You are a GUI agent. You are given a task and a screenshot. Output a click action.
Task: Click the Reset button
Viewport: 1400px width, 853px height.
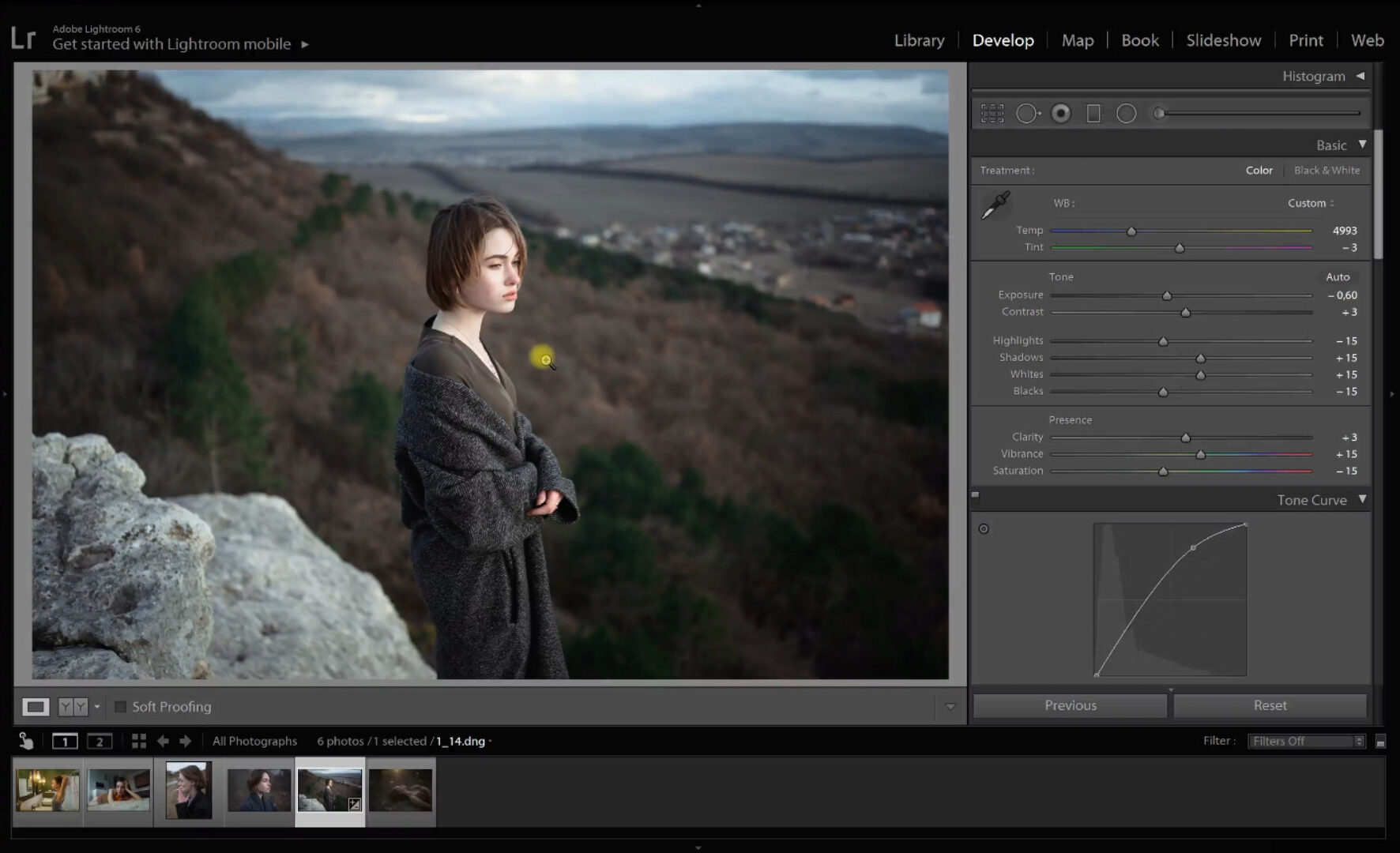[x=1270, y=705]
